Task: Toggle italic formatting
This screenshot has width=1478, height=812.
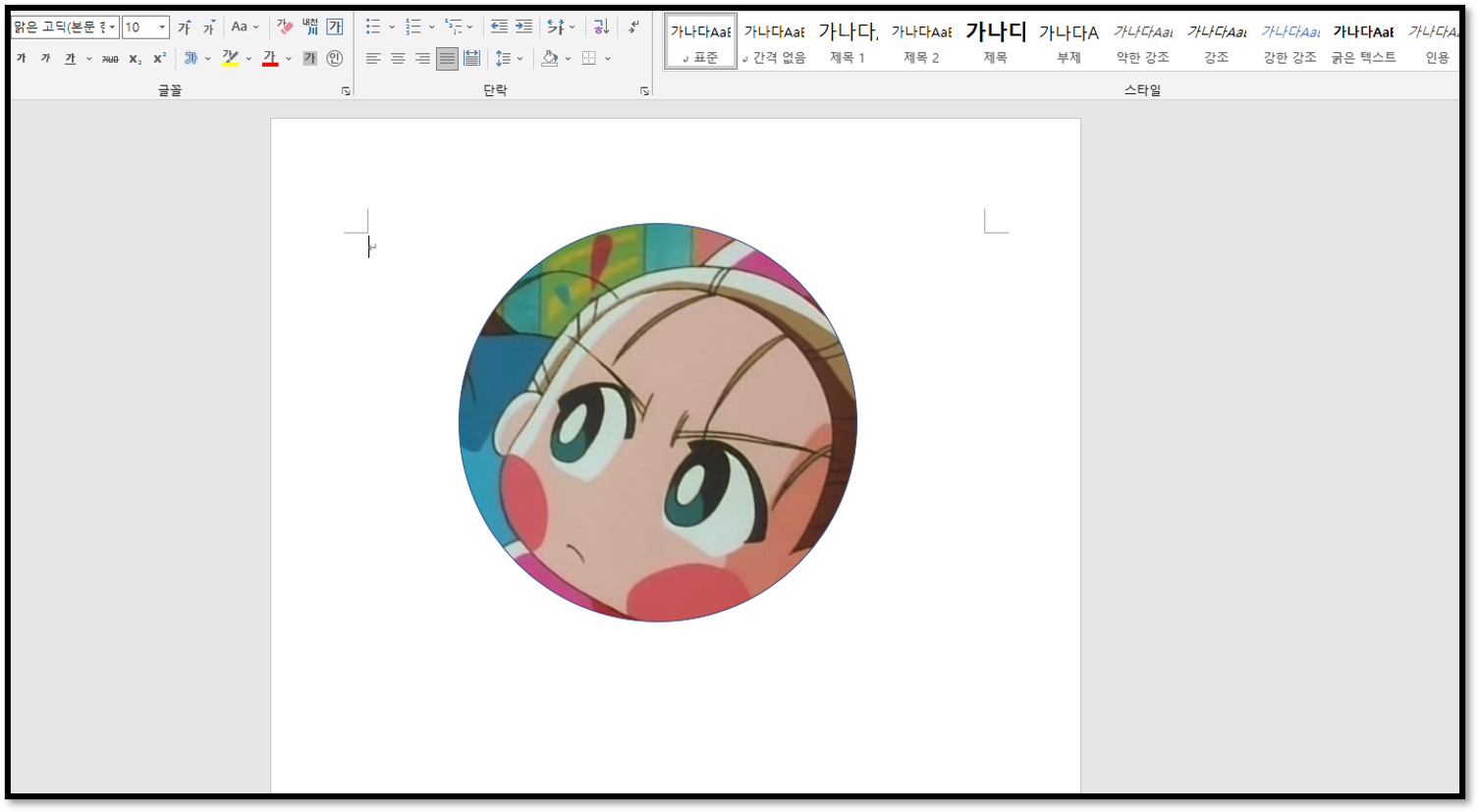Action: coord(45,59)
